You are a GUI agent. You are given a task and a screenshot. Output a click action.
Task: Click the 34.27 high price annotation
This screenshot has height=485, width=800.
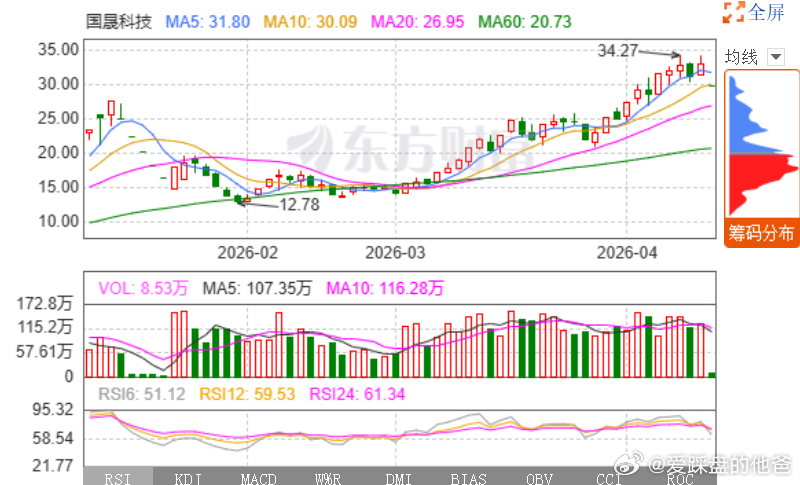(x=617, y=50)
